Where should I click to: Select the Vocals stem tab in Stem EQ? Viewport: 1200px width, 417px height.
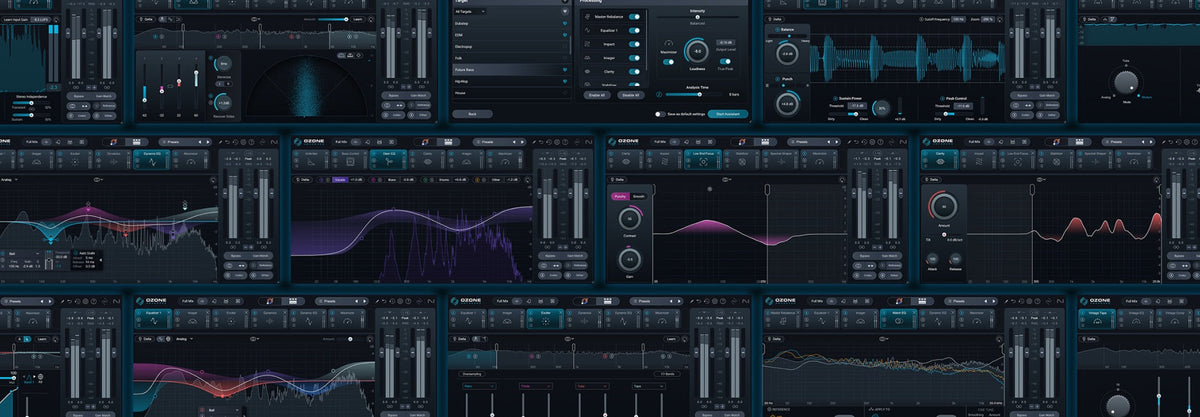[340, 180]
